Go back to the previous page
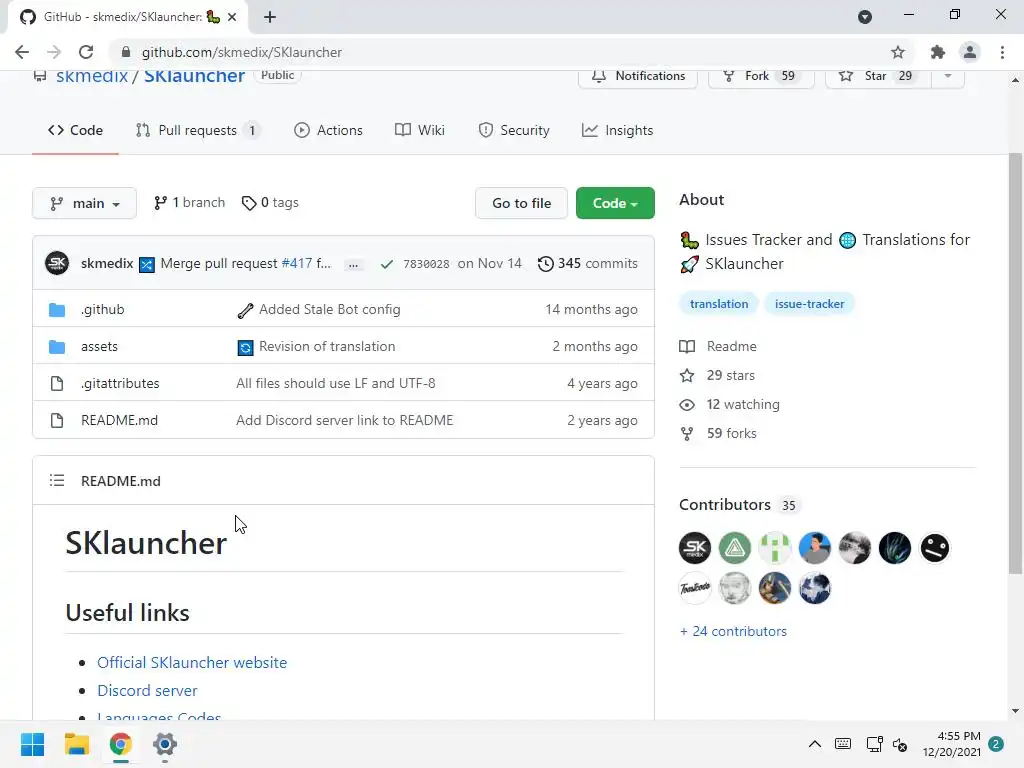The height and width of the screenshot is (768, 1024). 22,52
